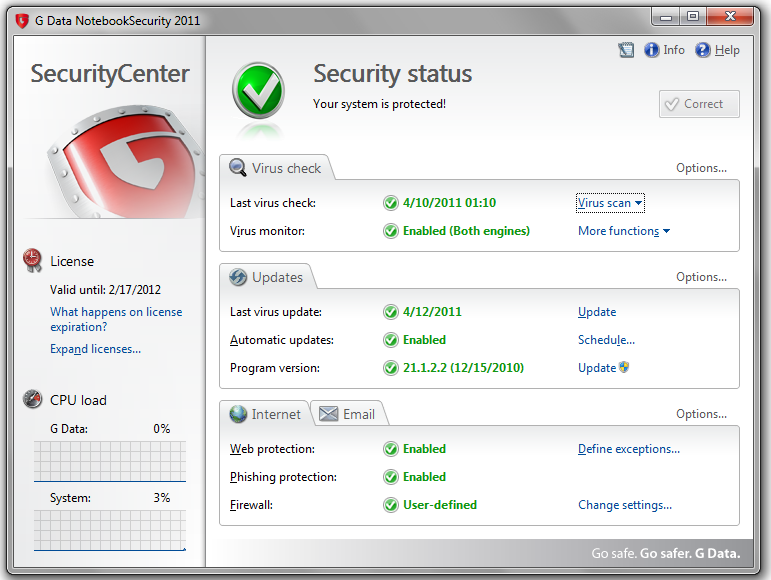
Task: Click the User-defined firewall status text
Action: coord(440,505)
